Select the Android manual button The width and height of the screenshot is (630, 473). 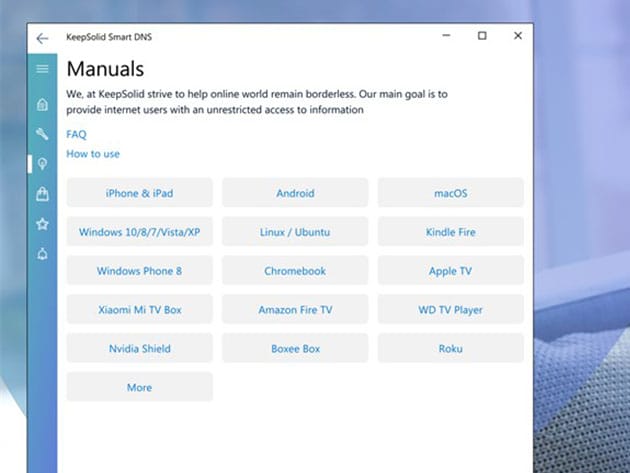point(295,193)
